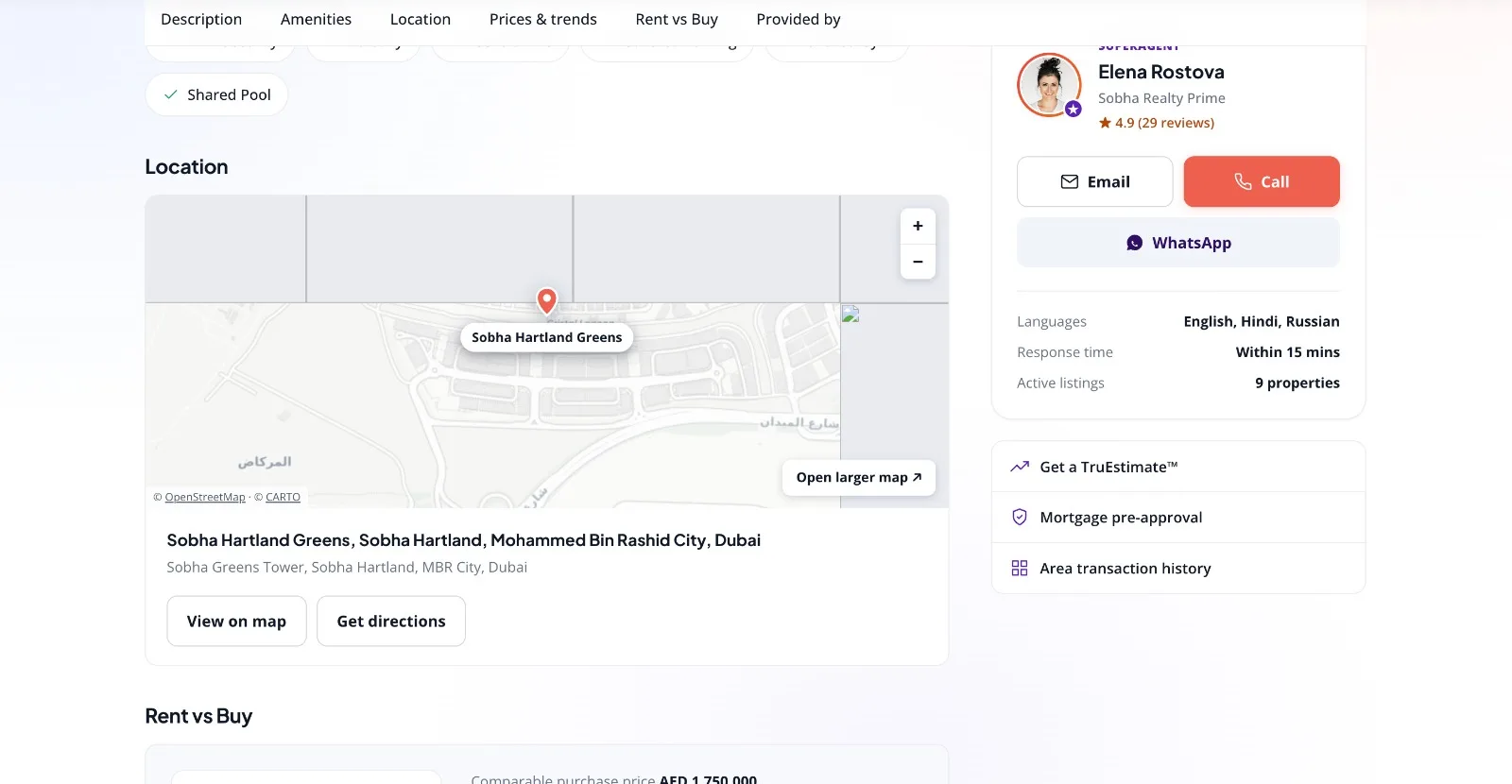The height and width of the screenshot is (784, 1512).
Task: Click the WhatsApp logo icon
Action: [1134, 243]
